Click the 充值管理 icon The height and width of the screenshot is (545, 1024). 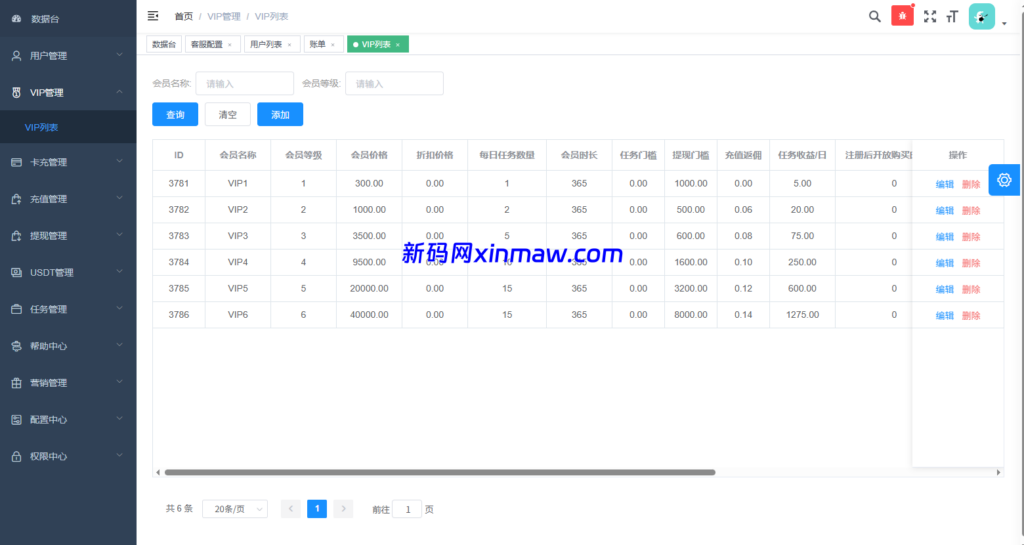tap(16, 199)
